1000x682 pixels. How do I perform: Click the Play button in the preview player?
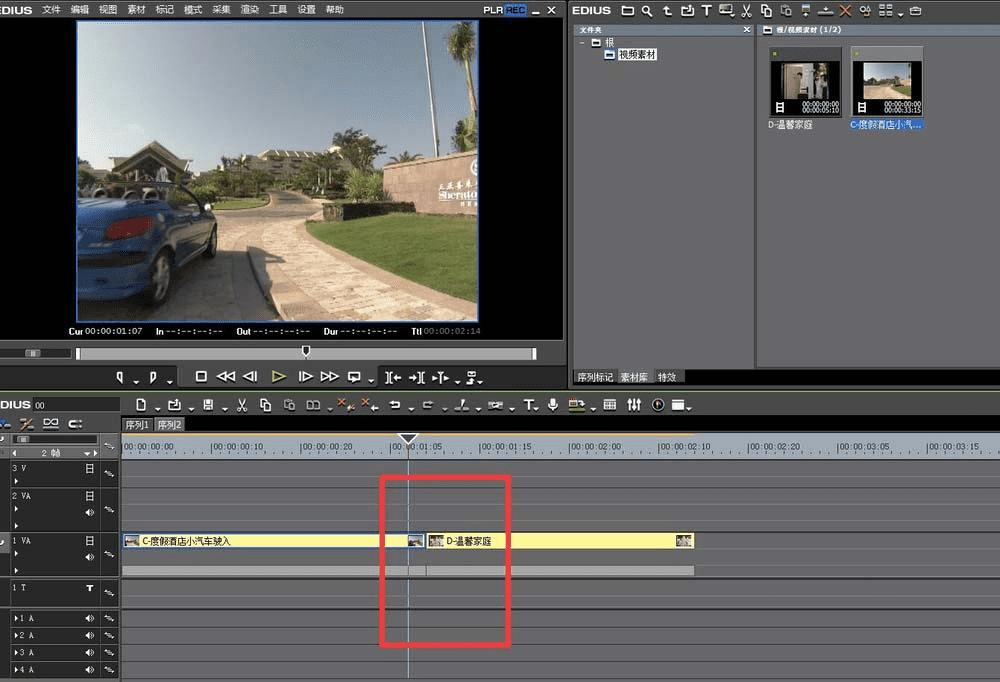pos(278,377)
